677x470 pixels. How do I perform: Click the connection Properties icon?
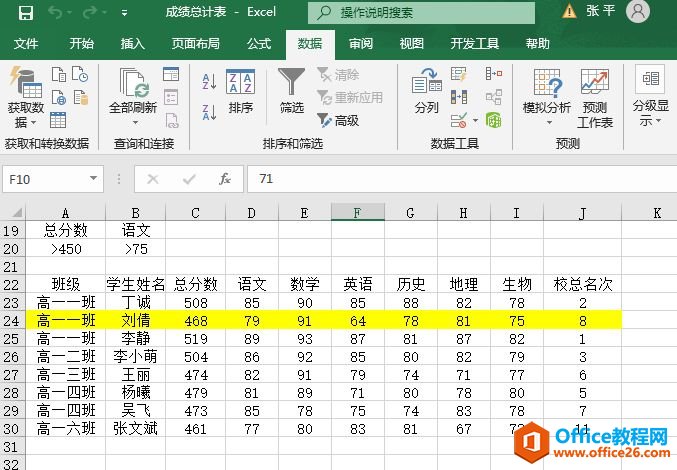coord(171,98)
